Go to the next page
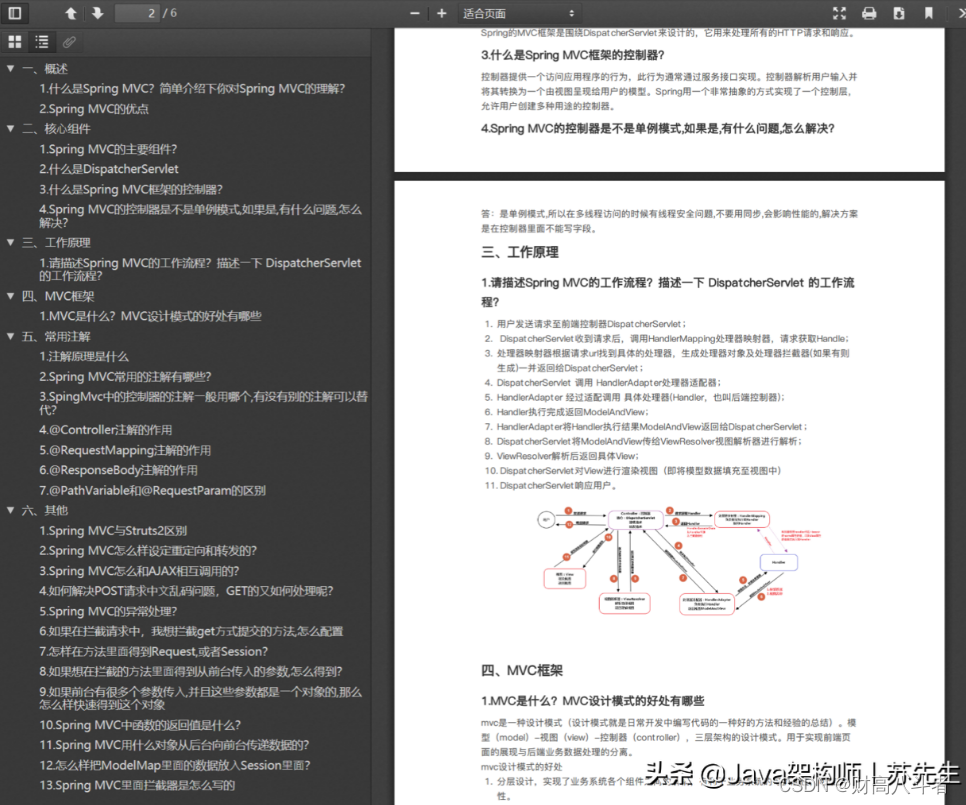The image size is (966, 805). tap(66, 13)
